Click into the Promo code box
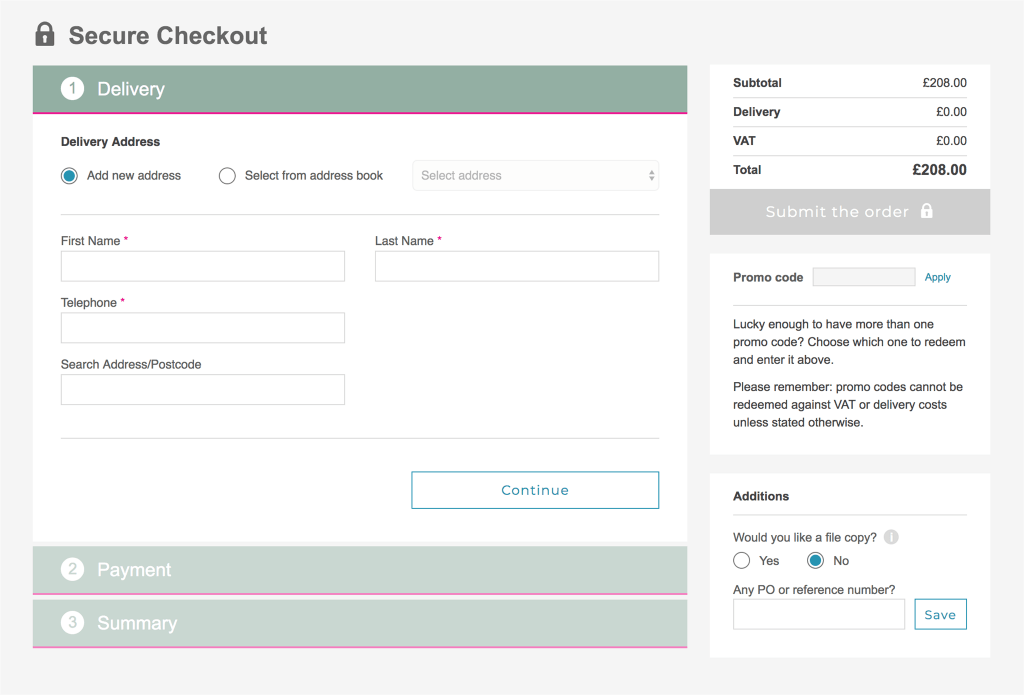The image size is (1024, 695). (x=863, y=277)
